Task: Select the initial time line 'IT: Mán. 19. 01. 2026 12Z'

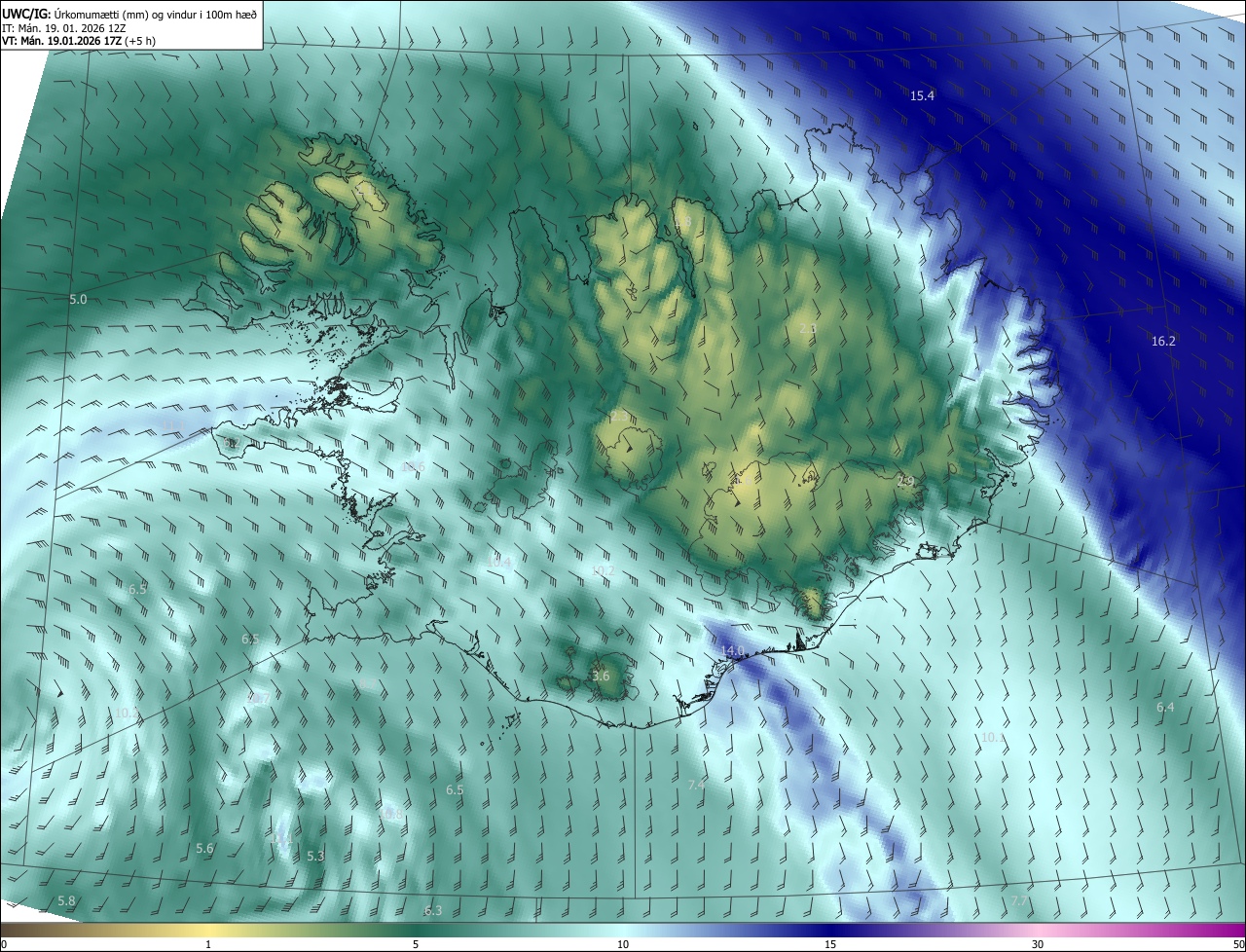Action: [x=65, y=28]
